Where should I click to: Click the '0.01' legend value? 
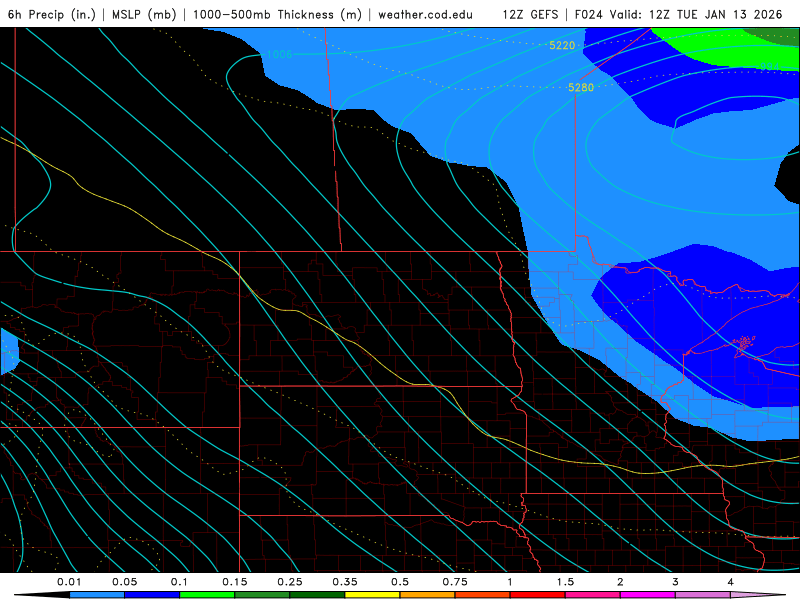pyautogui.click(x=69, y=582)
